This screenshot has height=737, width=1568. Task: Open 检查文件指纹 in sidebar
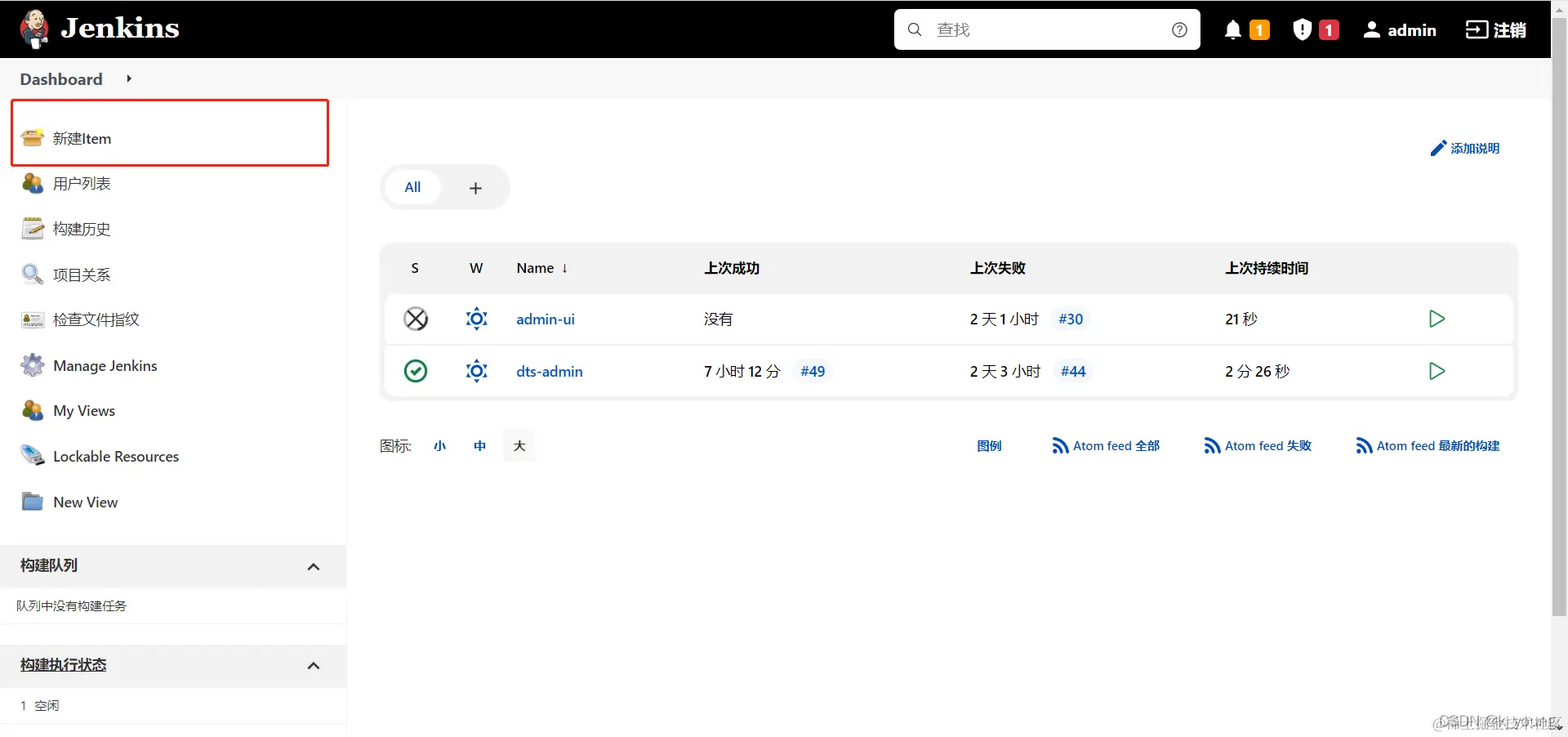point(96,319)
